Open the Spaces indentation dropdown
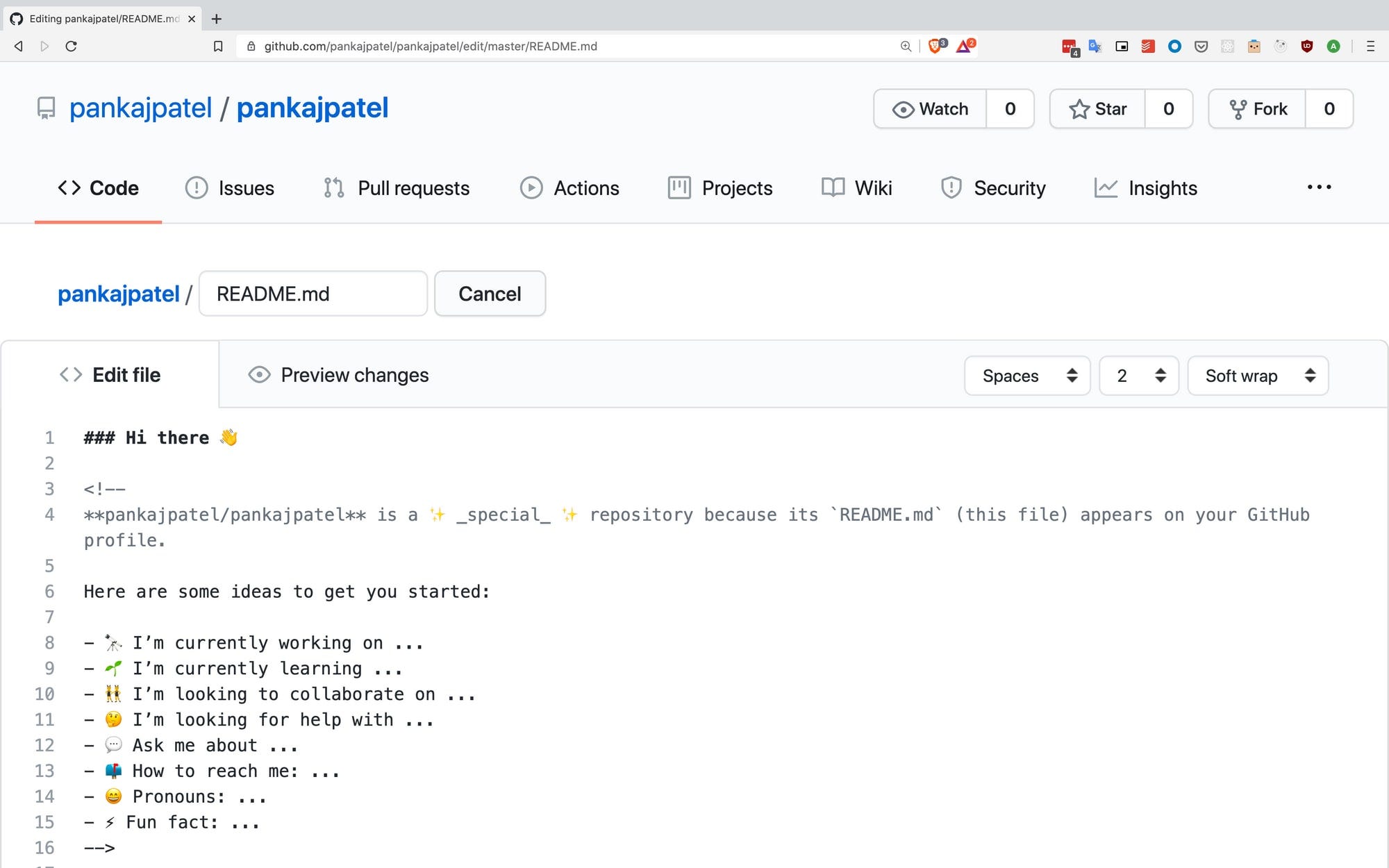This screenshot has width=1389, height=868. click(1027, 375)
